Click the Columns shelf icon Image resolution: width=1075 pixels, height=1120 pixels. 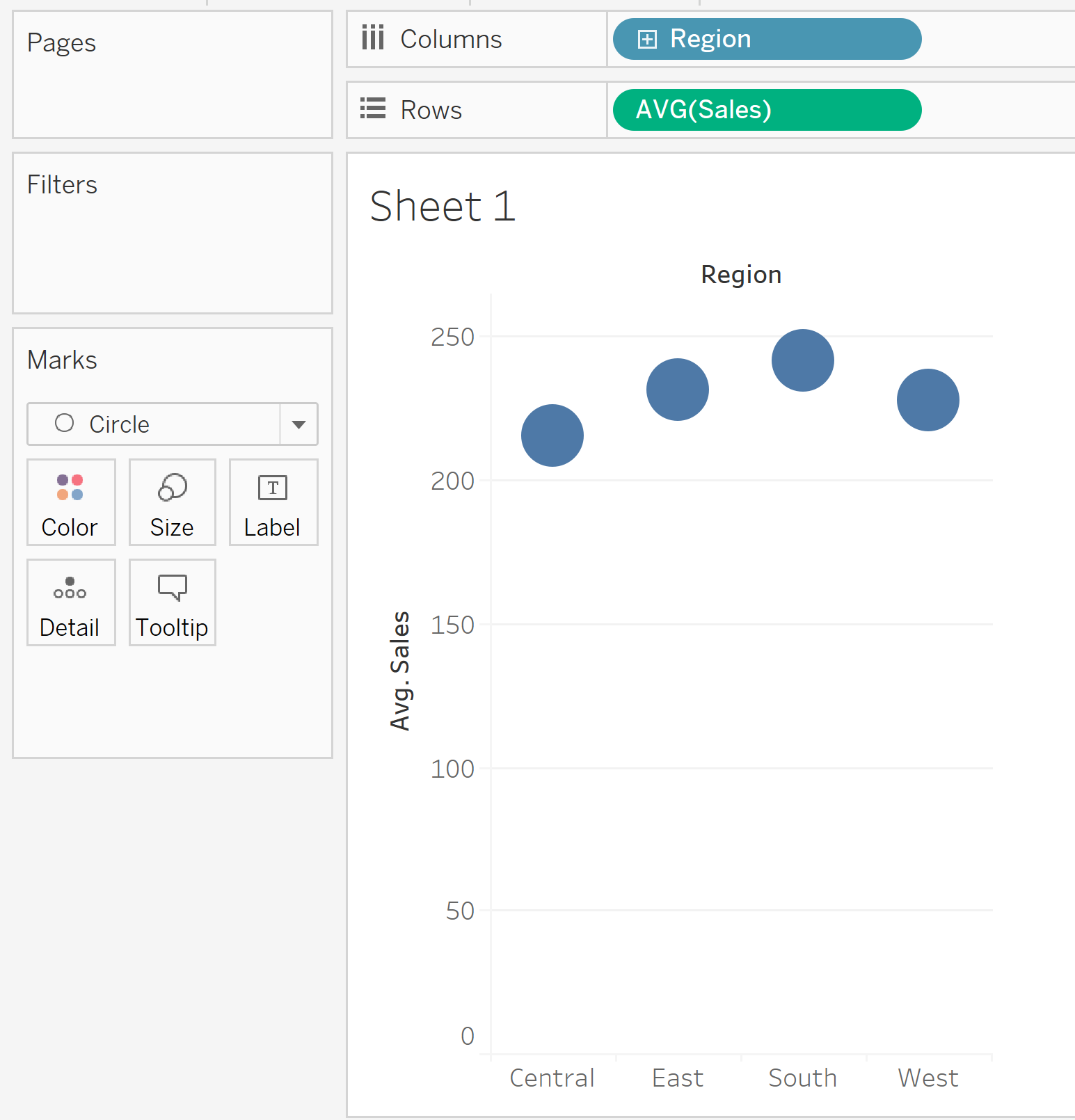(373, 38)
